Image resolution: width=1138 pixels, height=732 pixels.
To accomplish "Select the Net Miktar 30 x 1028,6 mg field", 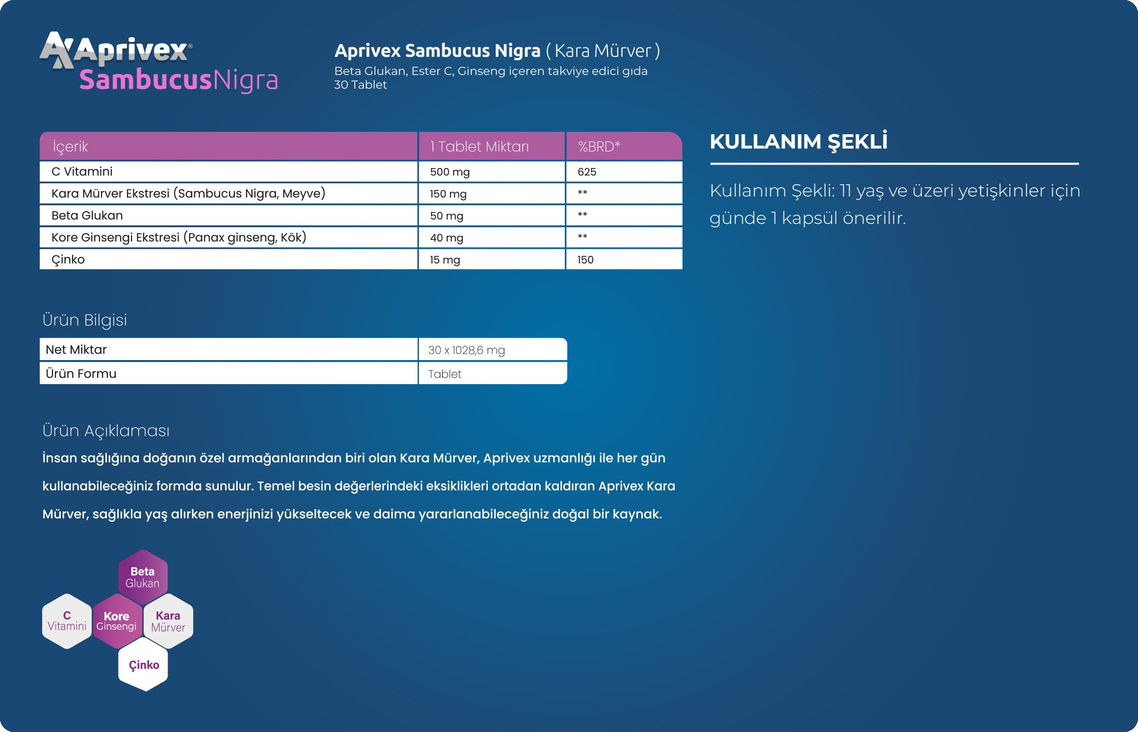I will pyautogui.click(x=491, y=350).
